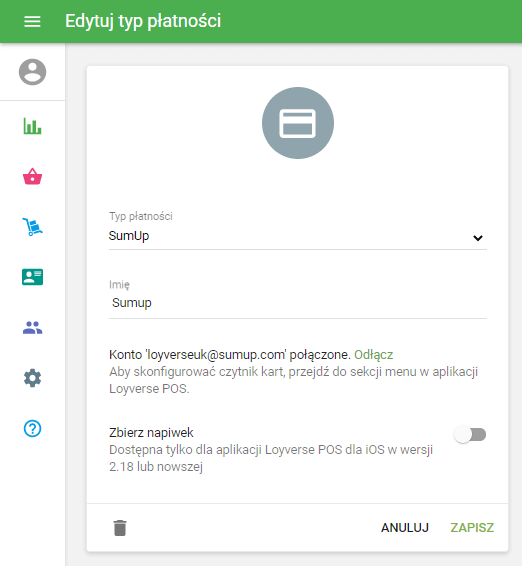Toggle the Zbierz napiwek switch
This screenshot has height=566, width=522.
(470, 434)
